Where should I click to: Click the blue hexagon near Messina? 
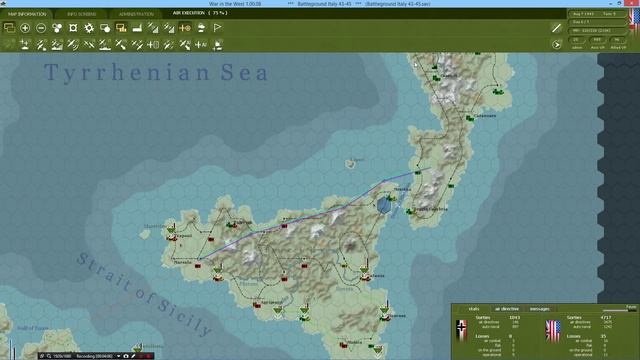coord(383,205)
